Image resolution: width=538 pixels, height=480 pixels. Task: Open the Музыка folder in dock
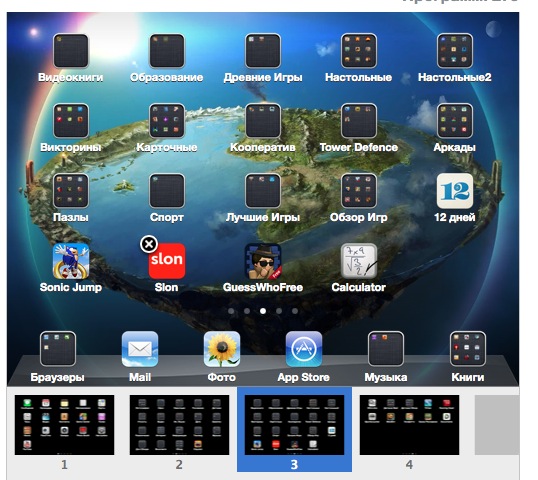coord(386,349)
